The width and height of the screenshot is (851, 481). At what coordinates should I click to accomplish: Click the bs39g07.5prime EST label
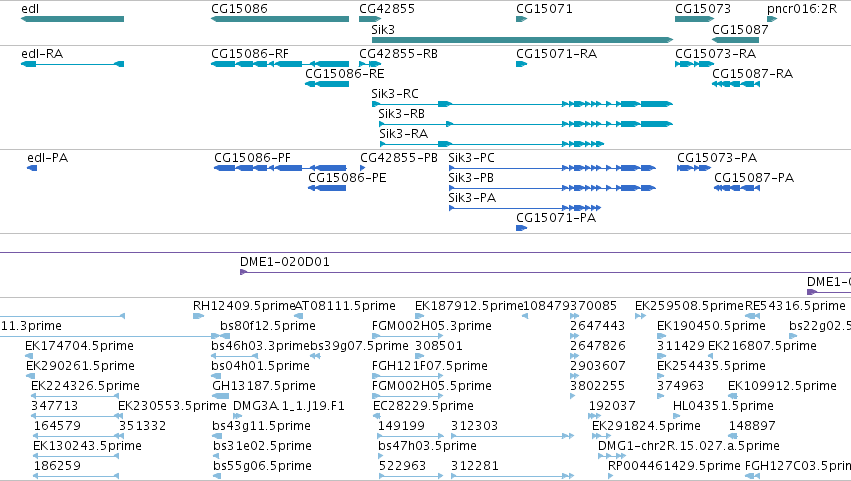[359, 346]
